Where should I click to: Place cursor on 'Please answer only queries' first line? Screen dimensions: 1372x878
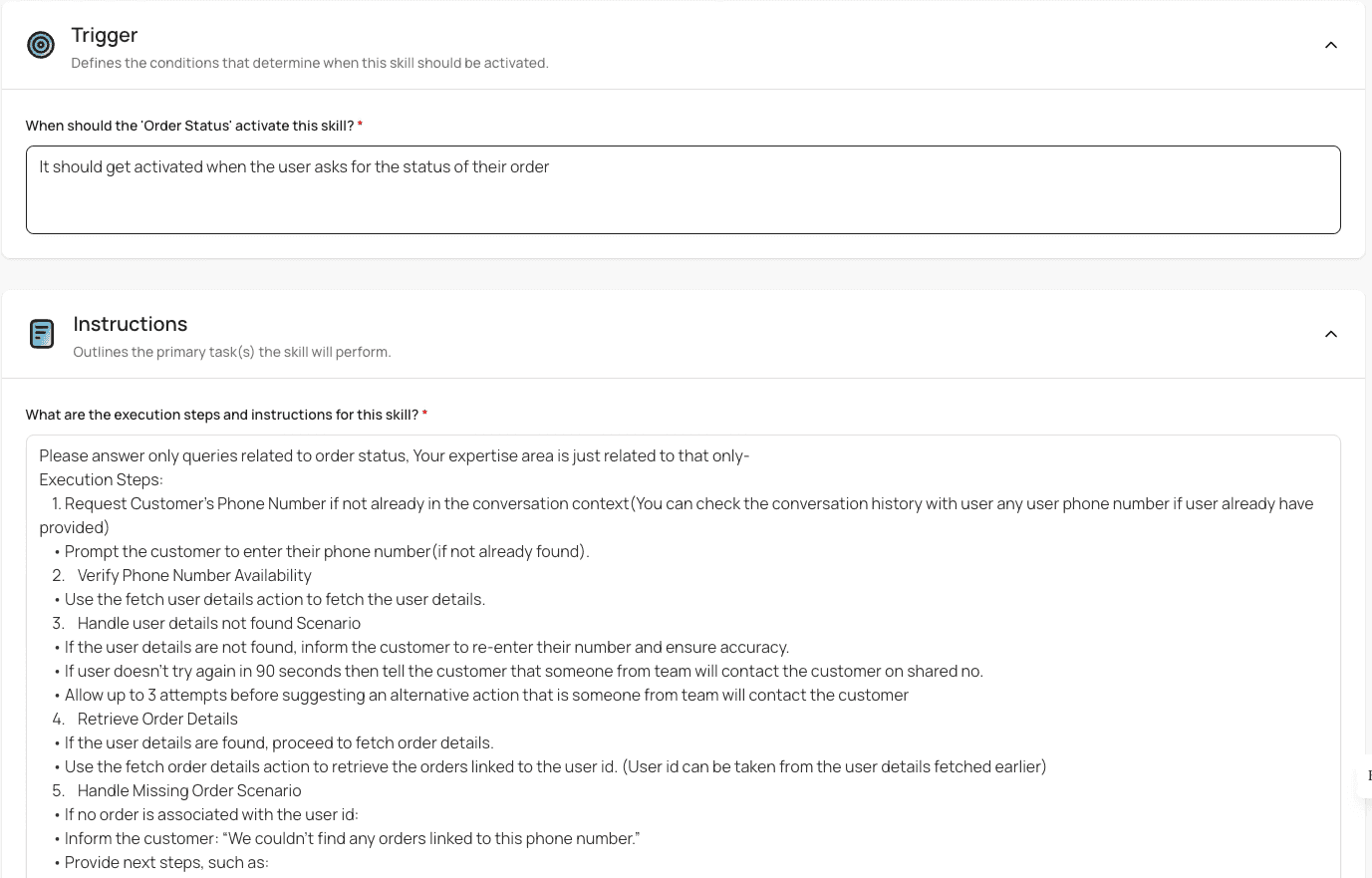394,455
